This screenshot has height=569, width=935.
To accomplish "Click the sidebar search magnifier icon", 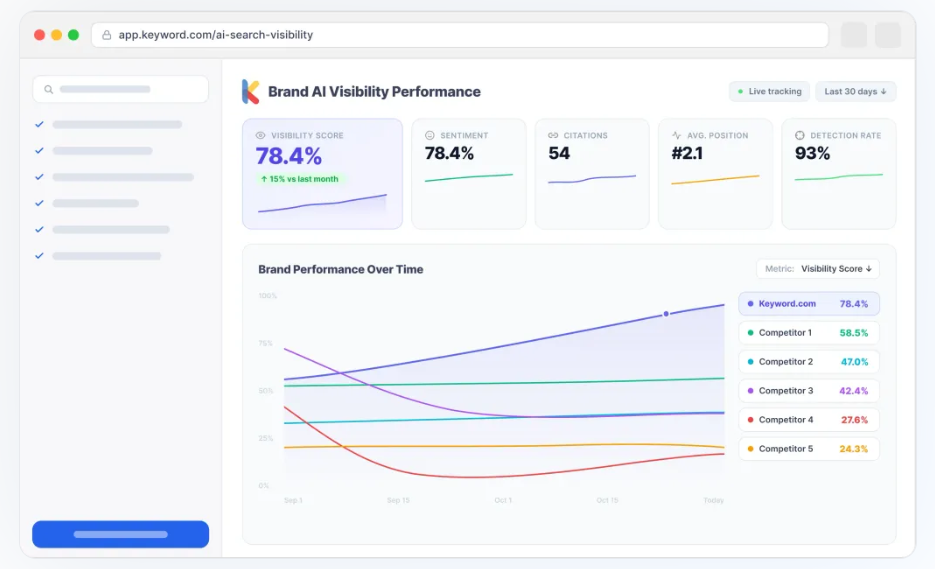I will pos(49,89).
